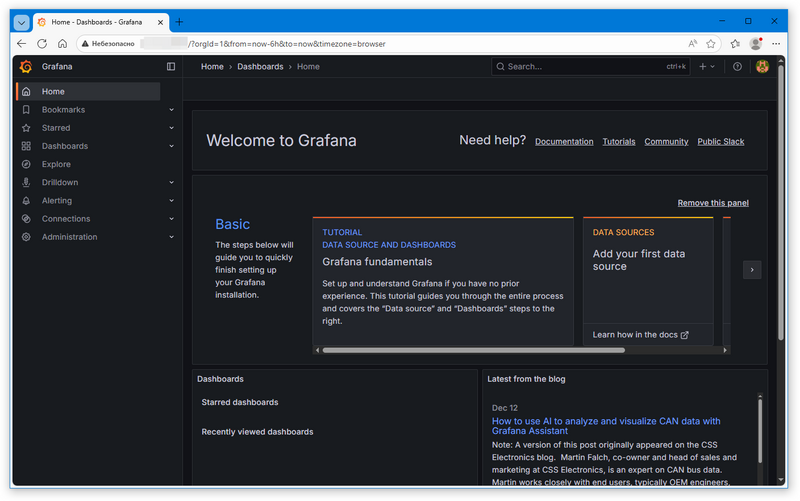
Task: Expand the Bookmarks section chevron
Action: (171, 110)
